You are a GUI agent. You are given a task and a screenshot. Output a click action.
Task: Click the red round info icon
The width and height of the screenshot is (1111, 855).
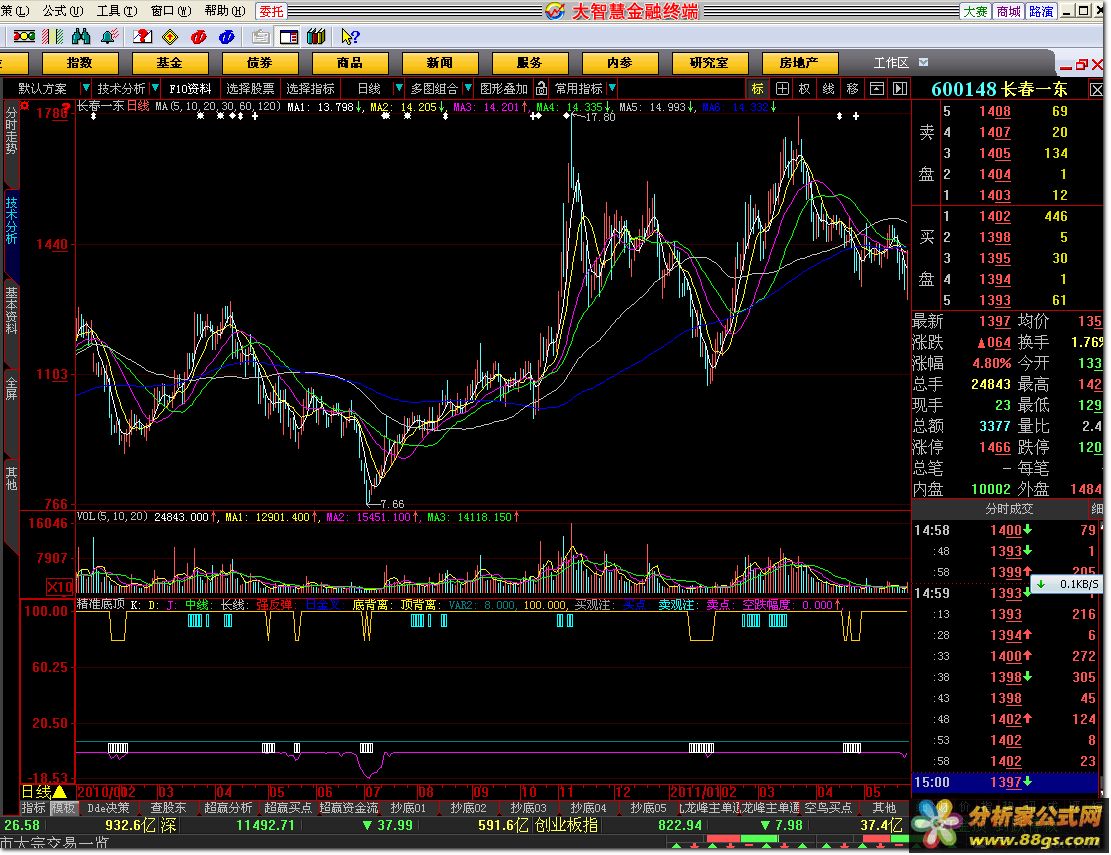pyautogui.click(x=198, y=36)
